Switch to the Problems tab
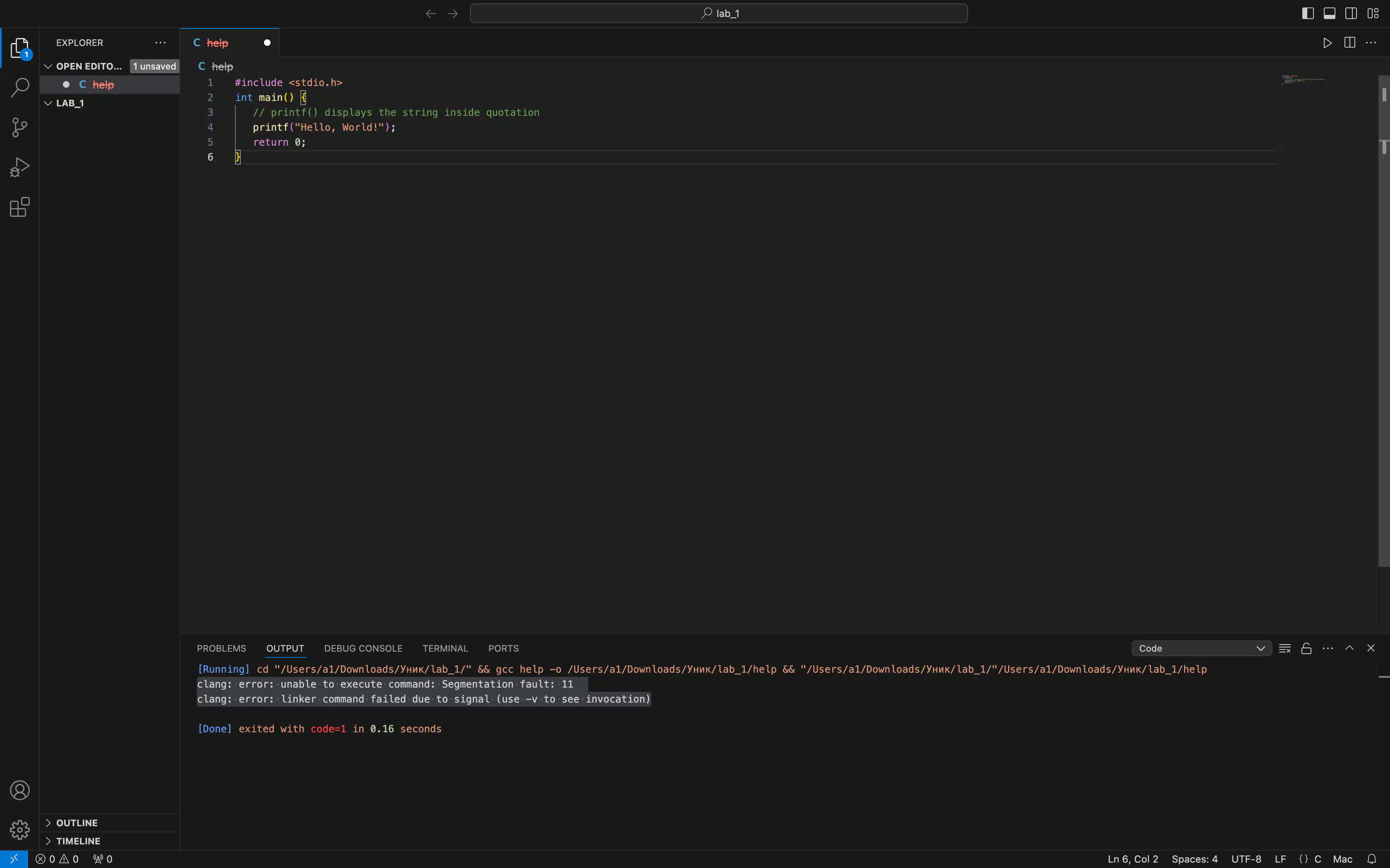This screenshot has height=868, width=1390. pos(221,648)
